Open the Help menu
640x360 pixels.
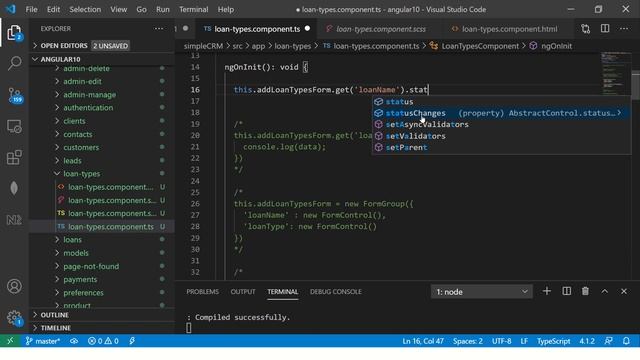tap(226, 9)
